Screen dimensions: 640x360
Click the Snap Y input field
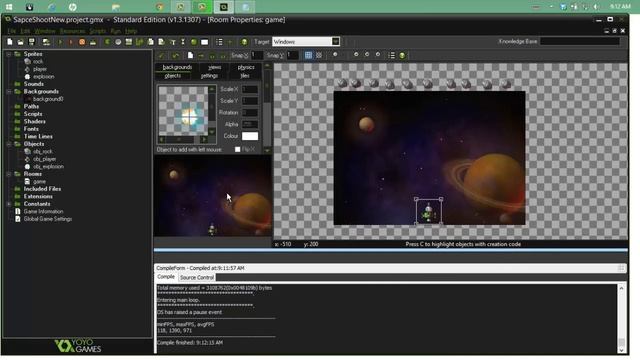[293, 55]
